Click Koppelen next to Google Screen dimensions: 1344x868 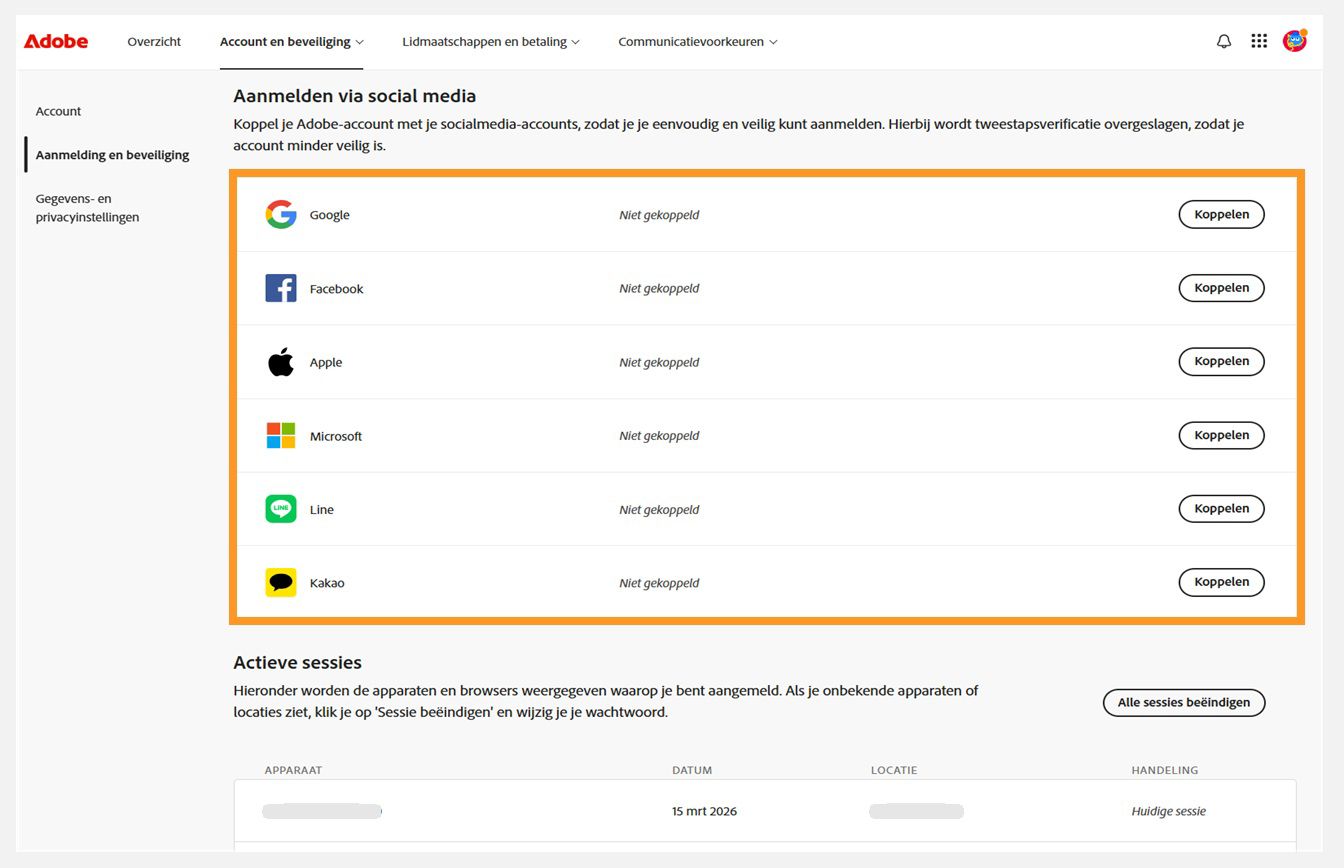point(1221,214)
